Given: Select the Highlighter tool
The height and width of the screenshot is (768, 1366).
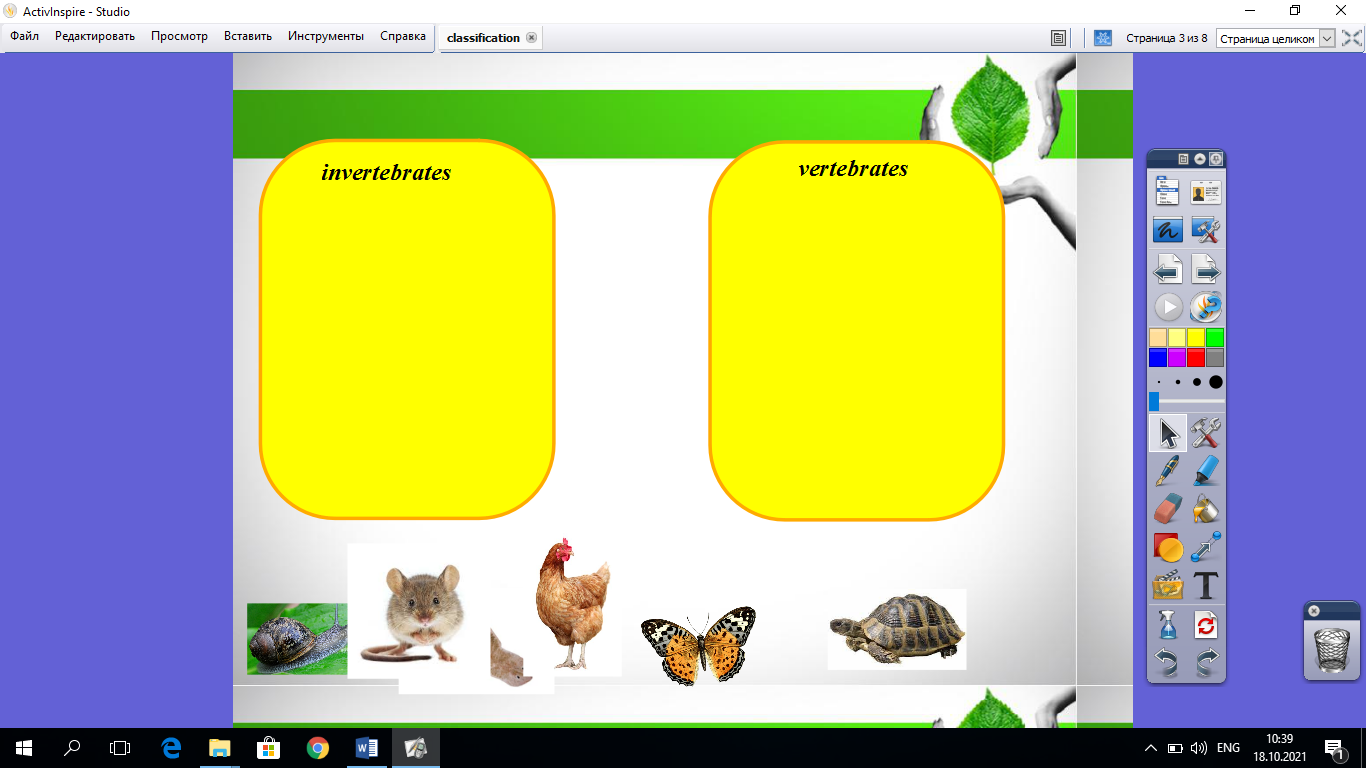Looking at the screenshot, I should [x=1206, y=471].
